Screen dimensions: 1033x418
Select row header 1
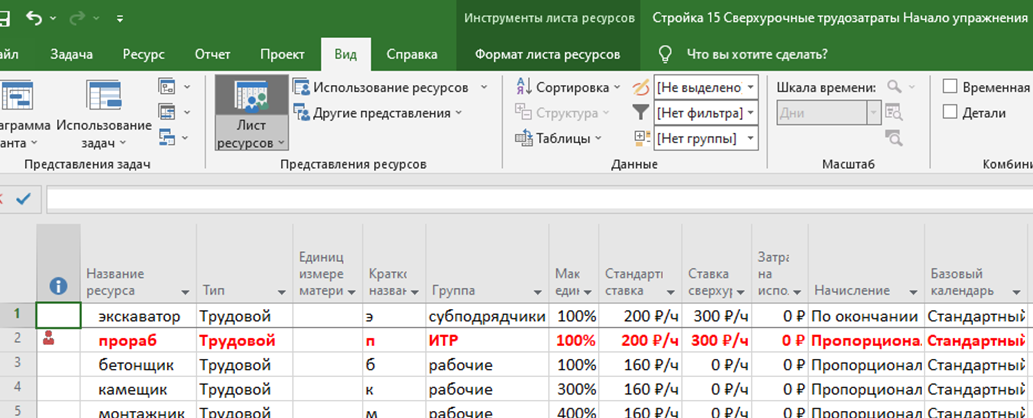coord(18,315)
